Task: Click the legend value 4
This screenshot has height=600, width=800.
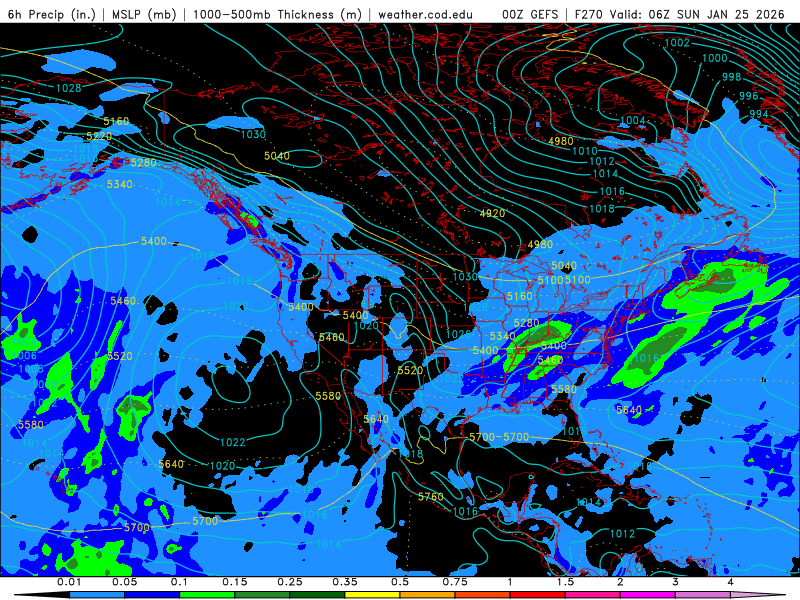Action: [x=730, y=582]
